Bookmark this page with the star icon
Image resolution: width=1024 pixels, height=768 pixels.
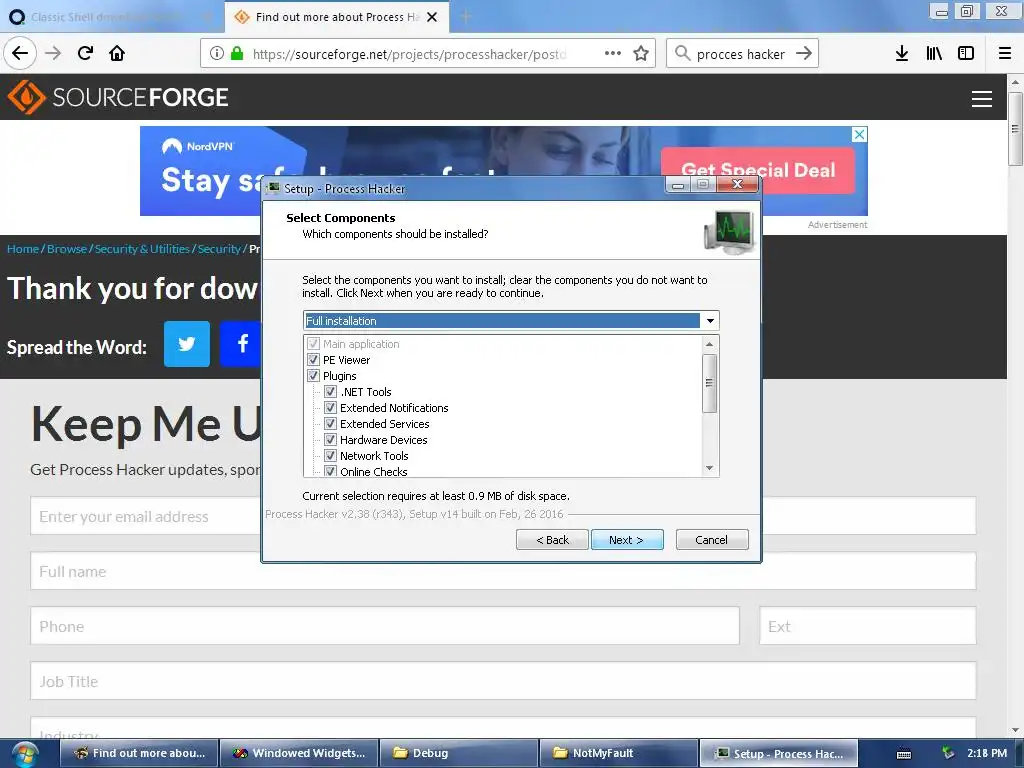coord(641,54)
